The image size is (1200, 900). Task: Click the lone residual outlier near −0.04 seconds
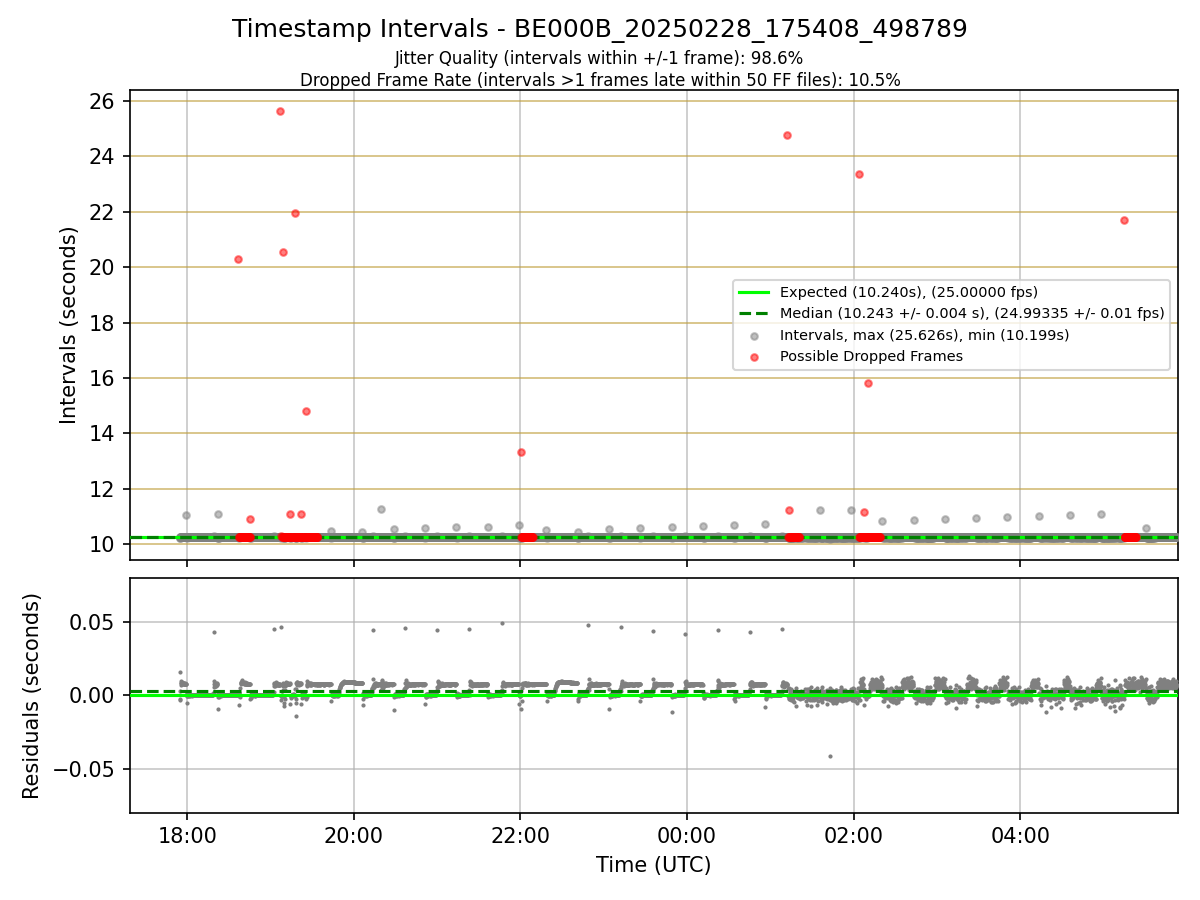(x=830, y=756)
